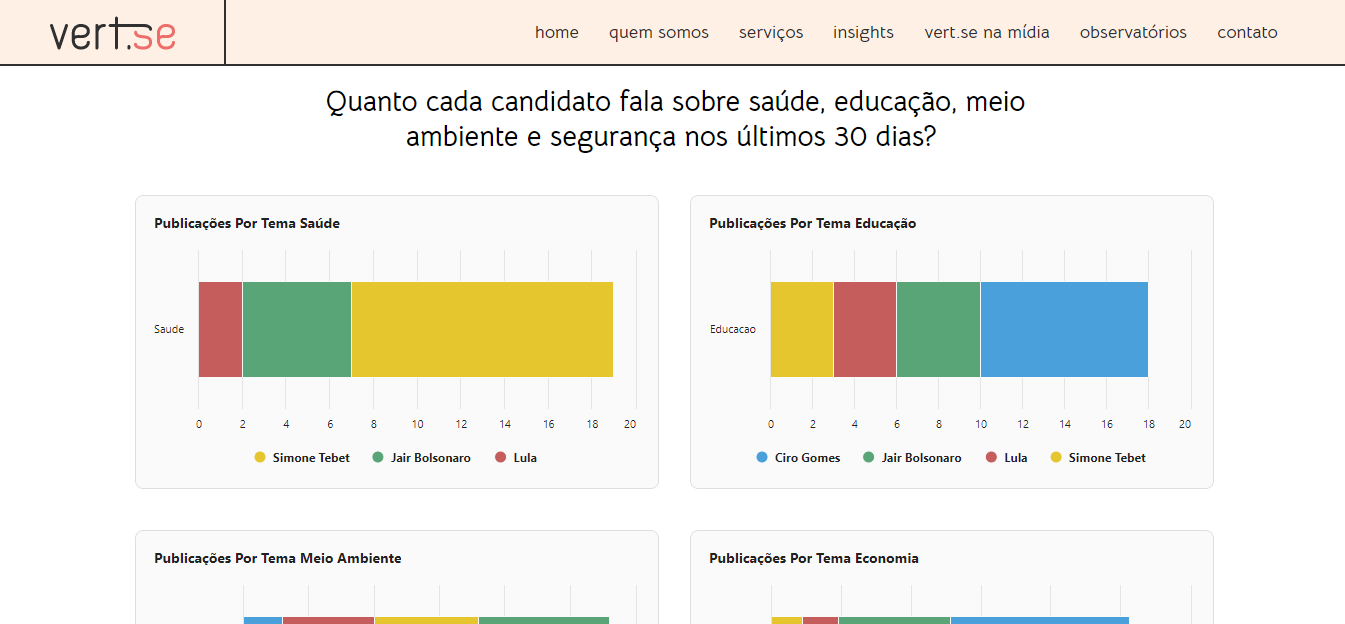Viewport: 1345px width, 624px height.
Task: Go to quem somos page
Action: 658,32
